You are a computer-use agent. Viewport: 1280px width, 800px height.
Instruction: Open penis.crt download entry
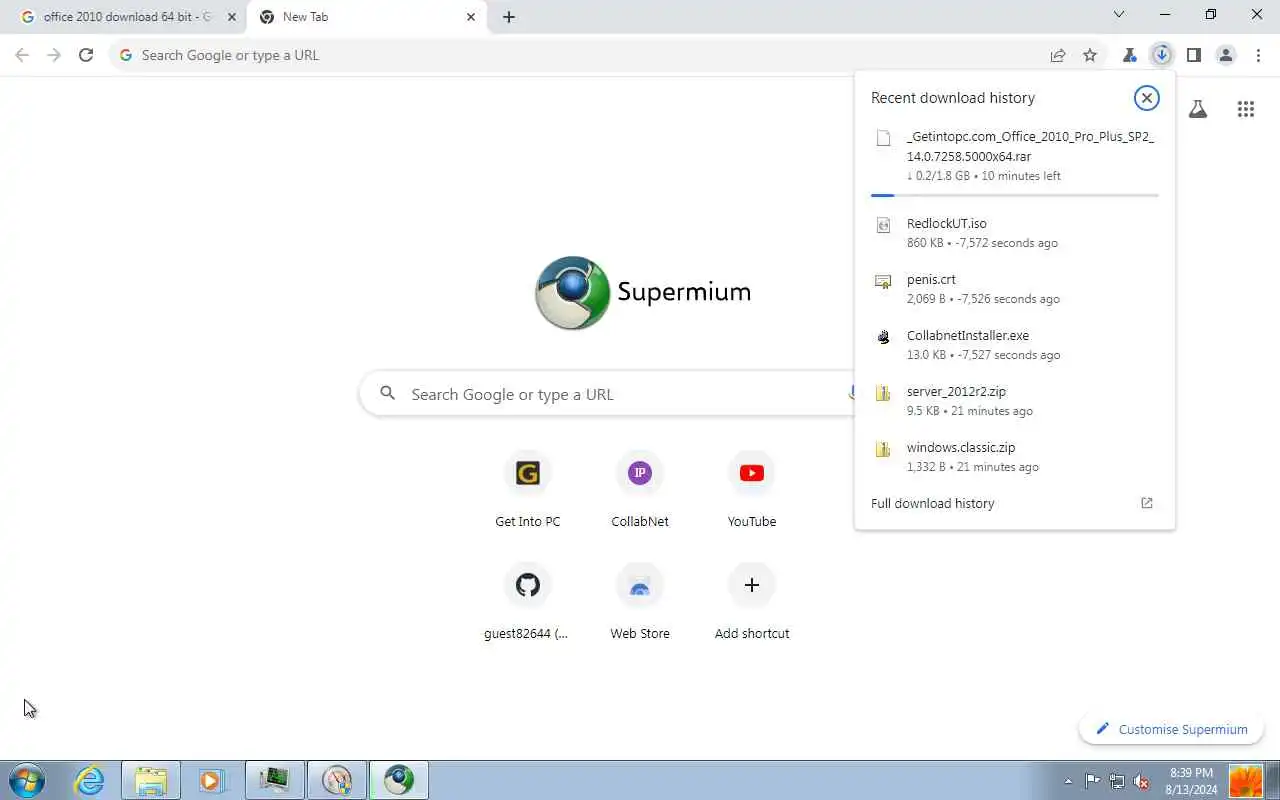tap(1015, 288)
